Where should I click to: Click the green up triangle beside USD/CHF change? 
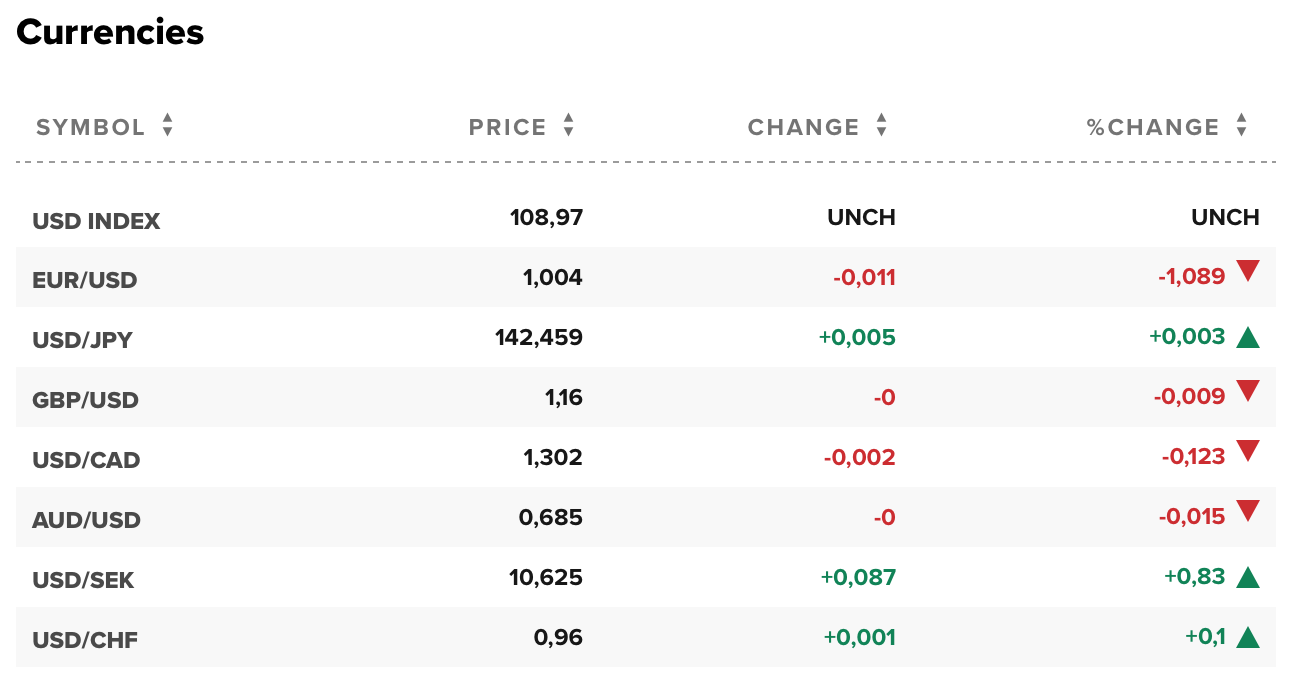tap(1249, 634)
